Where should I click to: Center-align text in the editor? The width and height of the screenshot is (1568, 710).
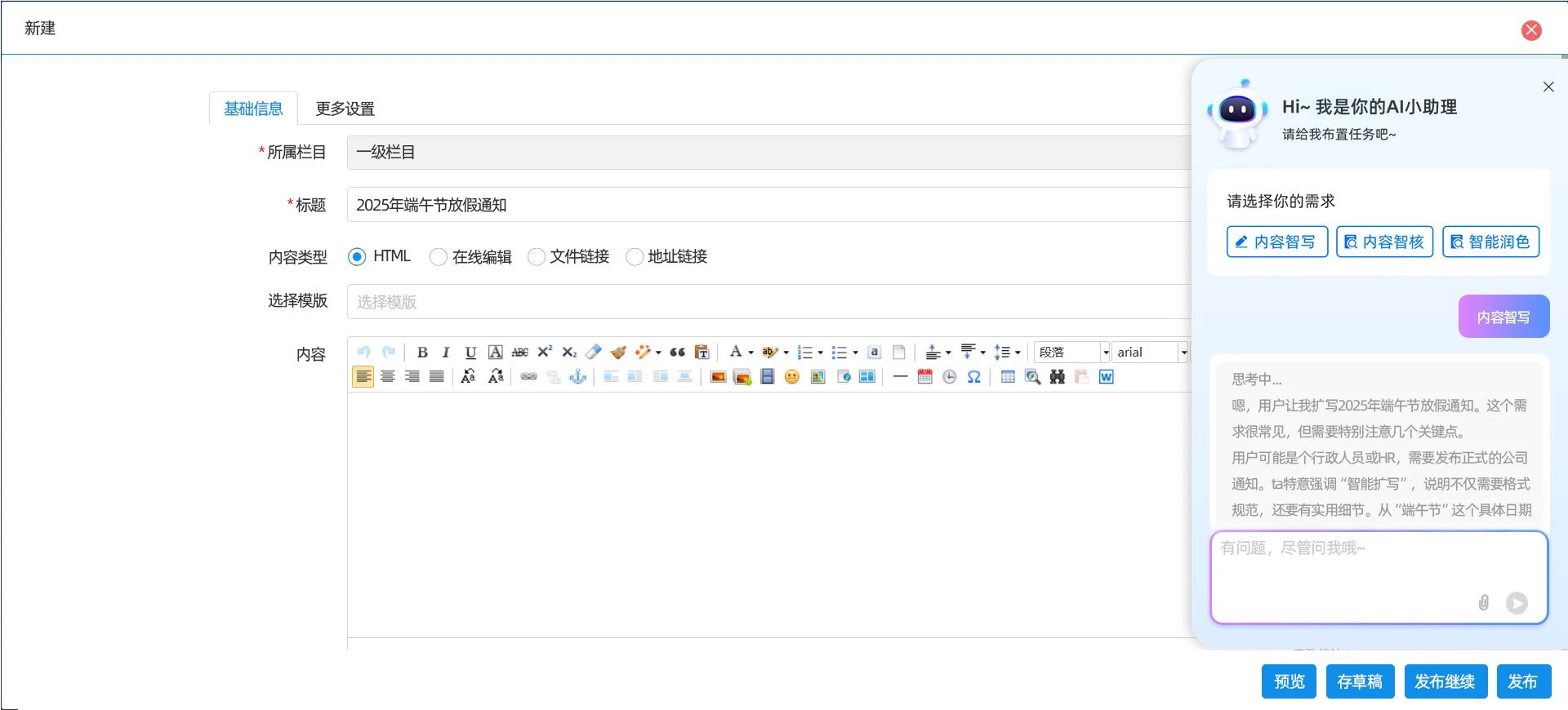pyautogui.click(x=388, y=377)
